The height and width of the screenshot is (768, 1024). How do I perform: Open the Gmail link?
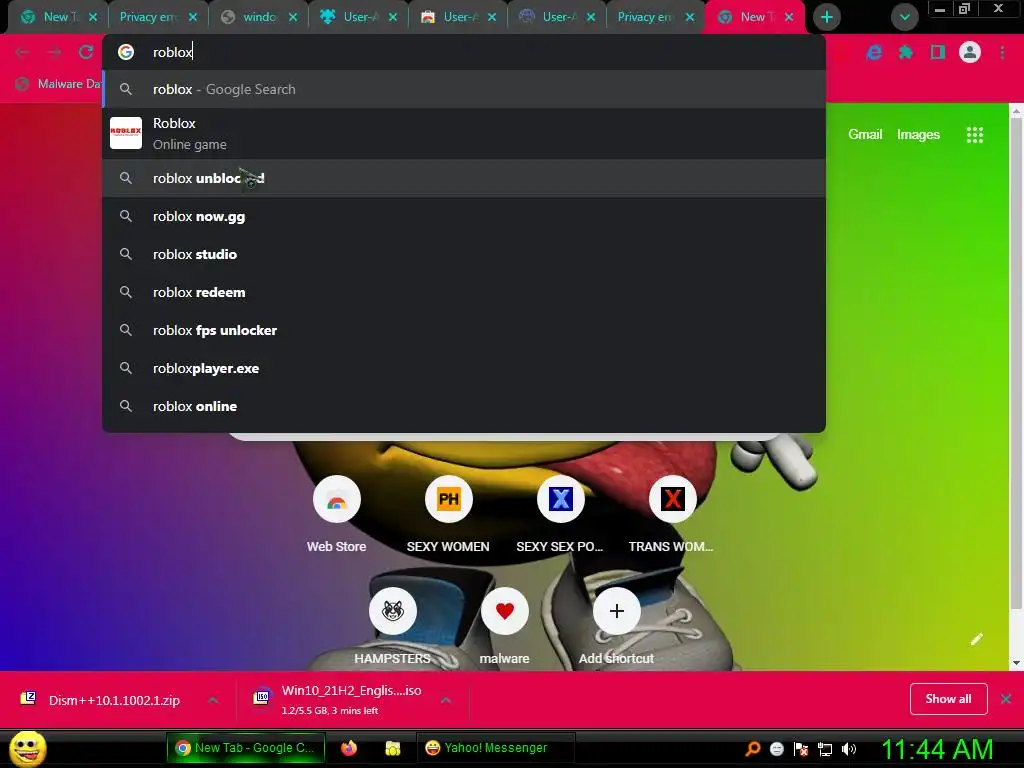[865, 135]
